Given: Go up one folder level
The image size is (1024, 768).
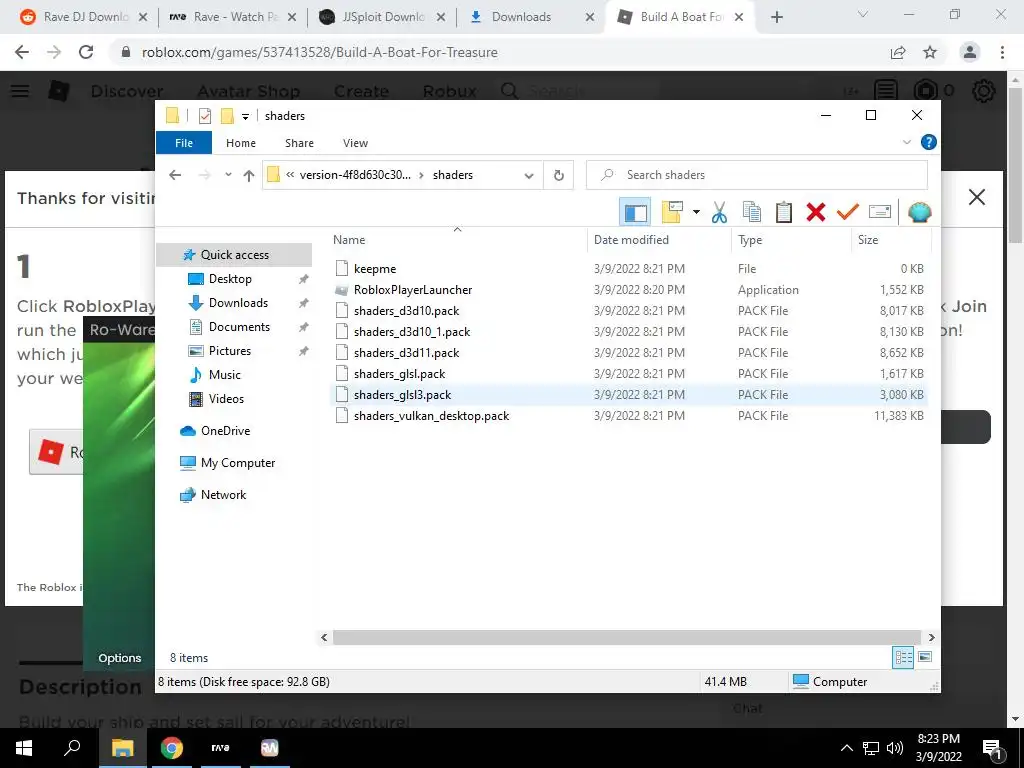Looking at the screenshot, I should tap(248, 175).
